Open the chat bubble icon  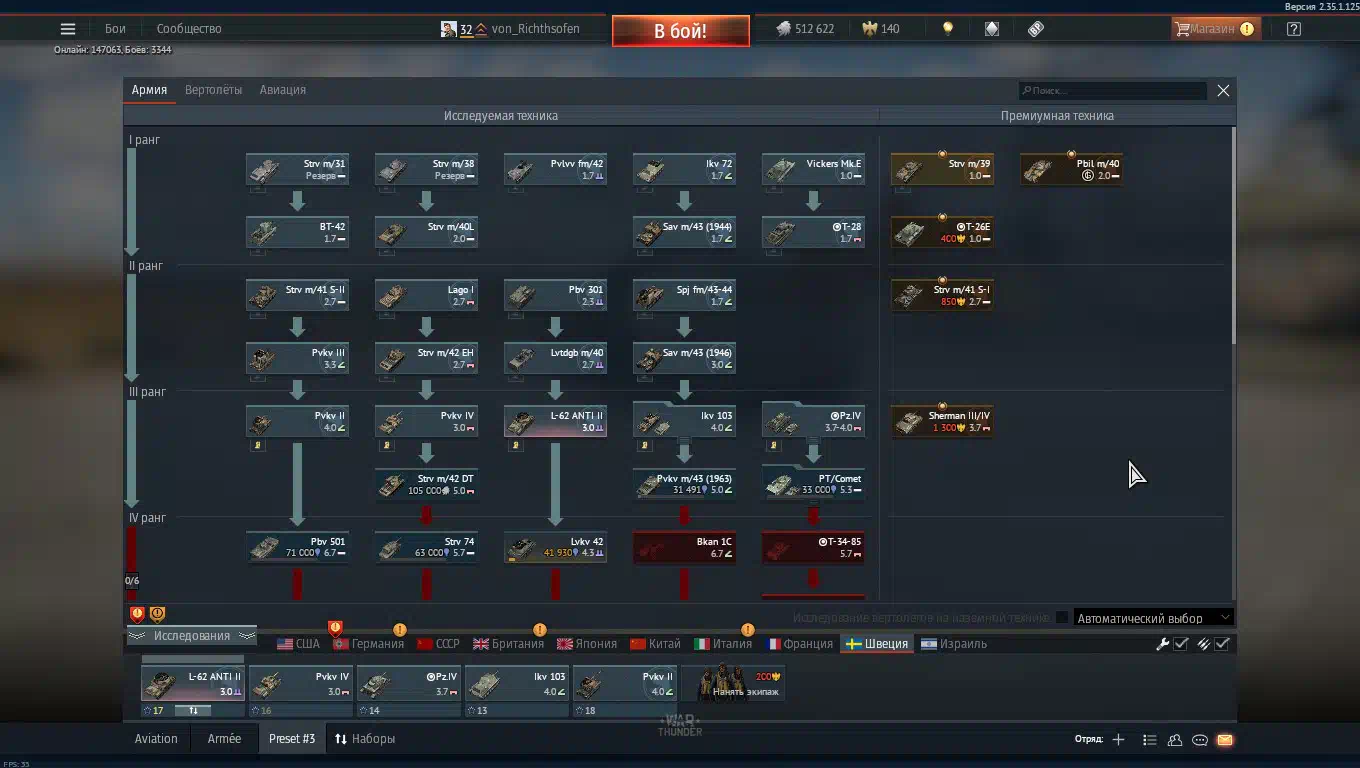1200,740
